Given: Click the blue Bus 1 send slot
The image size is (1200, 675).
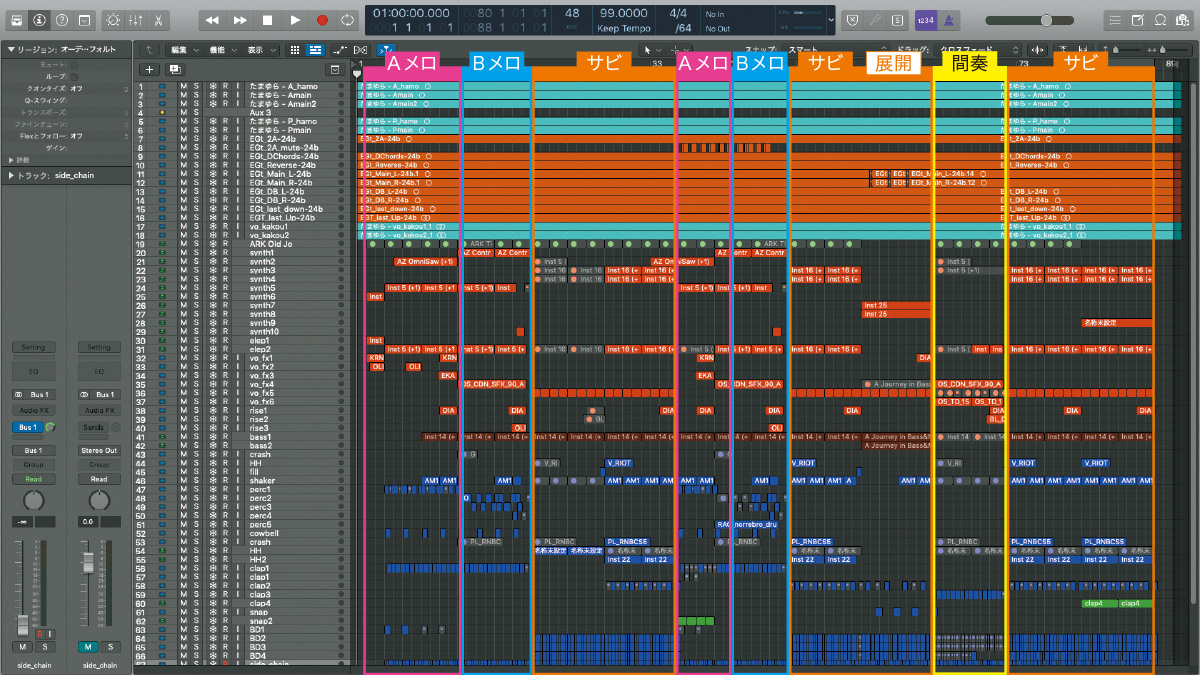Looking at the screenshot, I should (27, 428).
